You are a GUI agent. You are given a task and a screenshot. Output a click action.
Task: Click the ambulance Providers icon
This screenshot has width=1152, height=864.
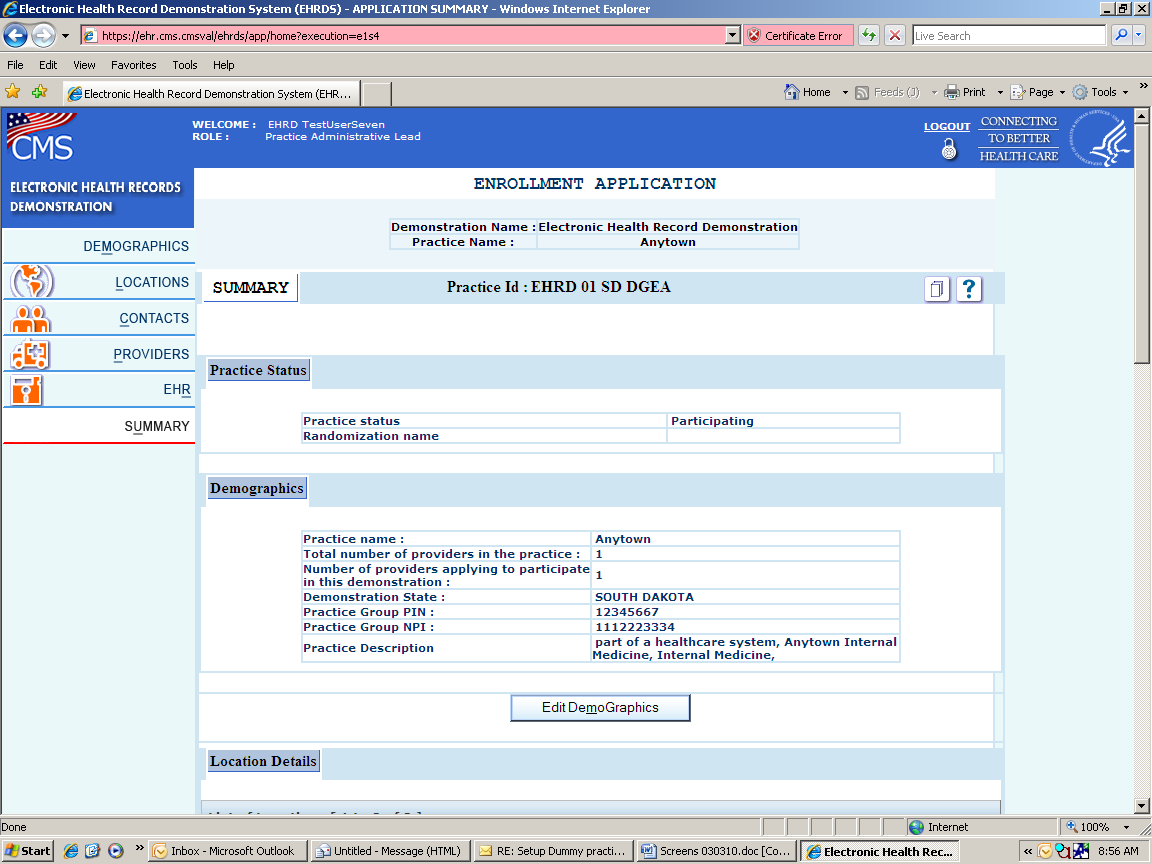pos(29,354)
